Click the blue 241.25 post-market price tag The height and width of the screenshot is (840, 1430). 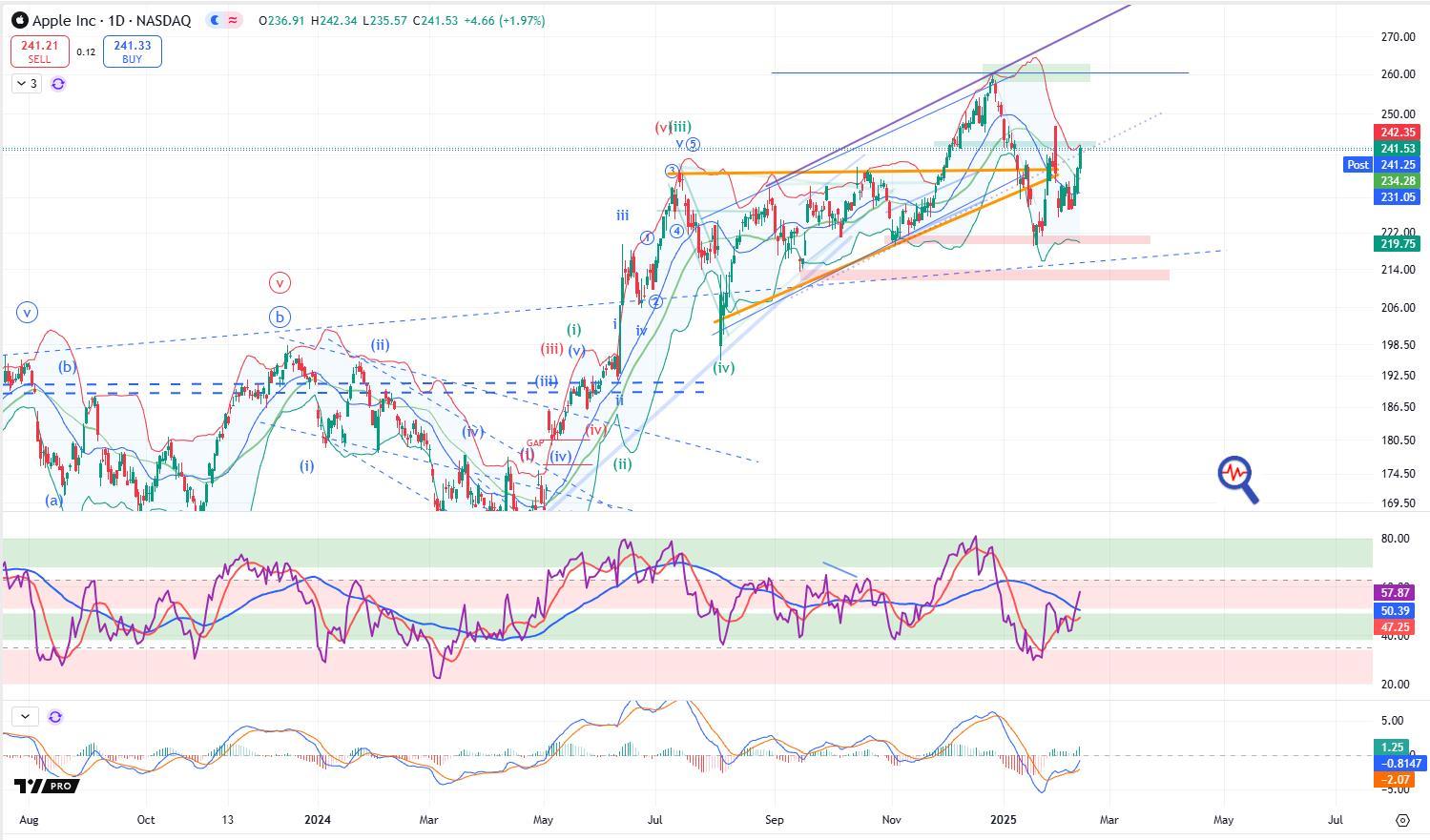pos(1398,165)
